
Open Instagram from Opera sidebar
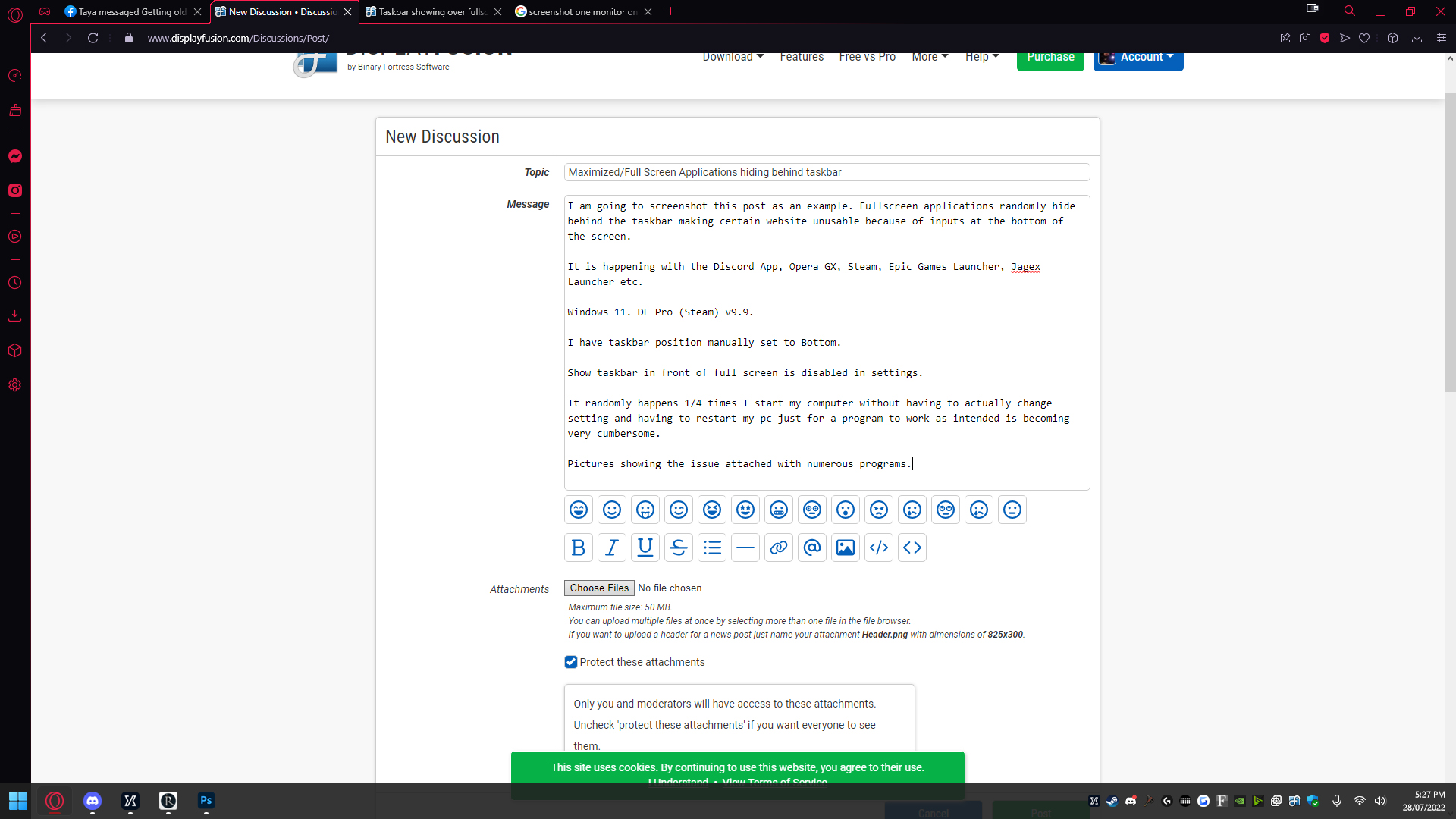tap(15, 190)
